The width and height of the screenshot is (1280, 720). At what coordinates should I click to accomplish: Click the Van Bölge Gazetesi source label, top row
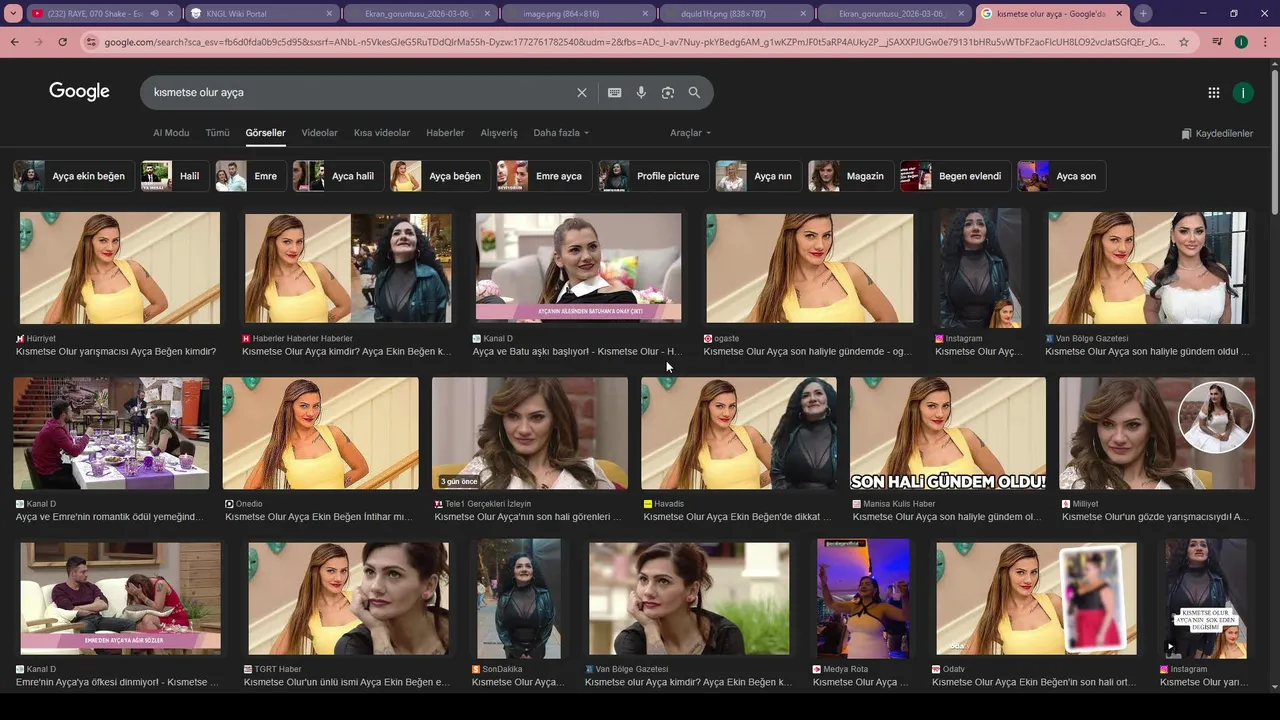coord(1092,339)
